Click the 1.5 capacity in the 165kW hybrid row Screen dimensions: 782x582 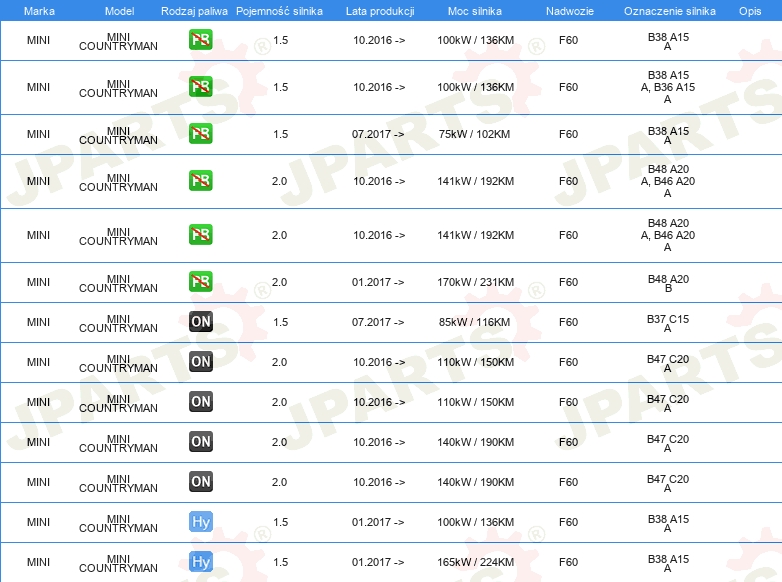click(281, 562)
